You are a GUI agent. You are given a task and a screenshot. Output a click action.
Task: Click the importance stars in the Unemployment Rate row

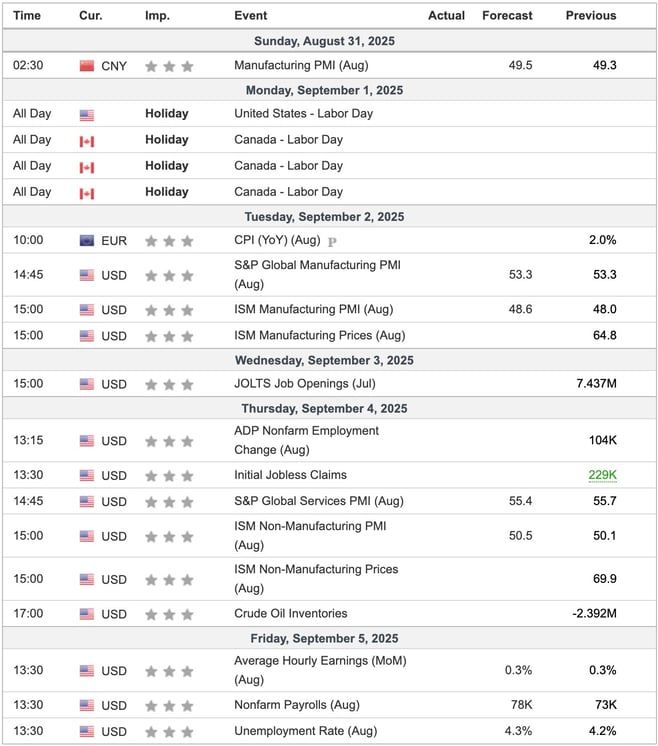tap(169, 732)
